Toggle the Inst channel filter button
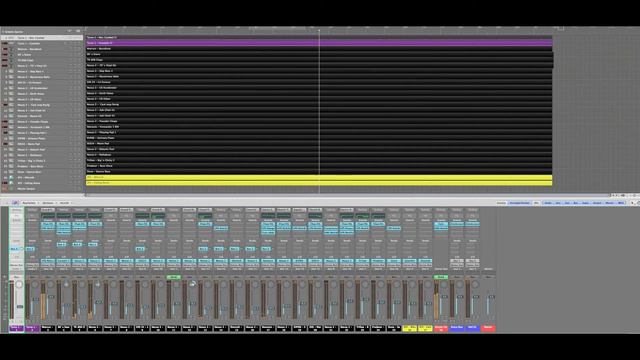This screenshot has height=360, width=640. point(558,203)
